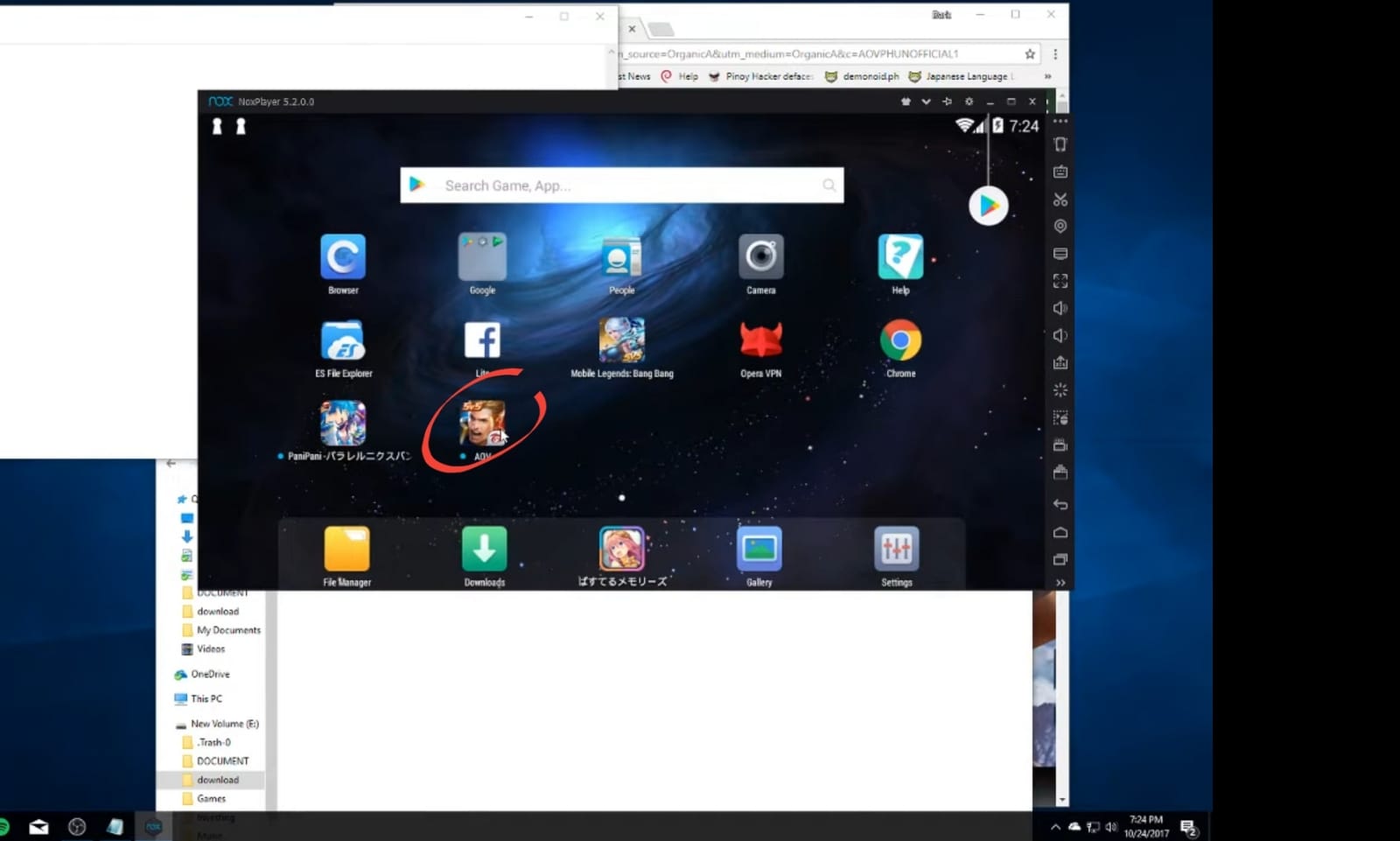Image resolution: width=1400 pixels, height=841 pixels.
Task: Click the Nox shake device icon
Action: (1060, 144)
